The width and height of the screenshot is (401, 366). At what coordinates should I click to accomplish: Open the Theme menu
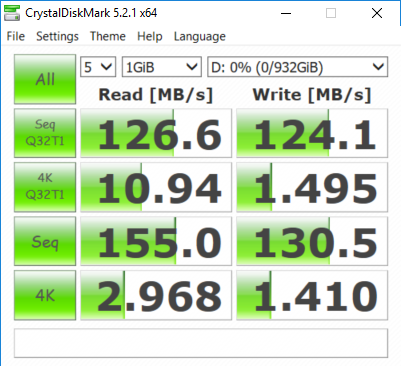click(108, 36)
